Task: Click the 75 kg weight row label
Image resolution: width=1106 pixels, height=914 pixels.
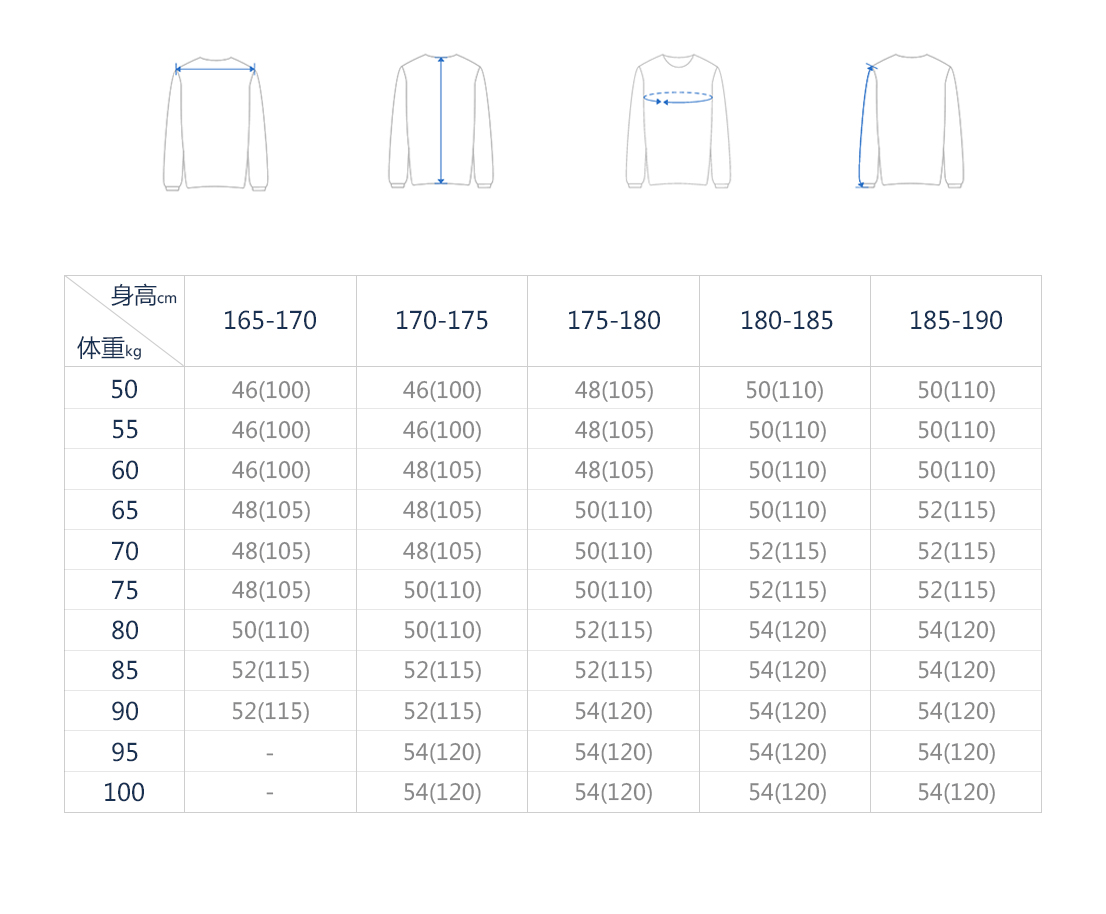Action: (x=125, y=591)
